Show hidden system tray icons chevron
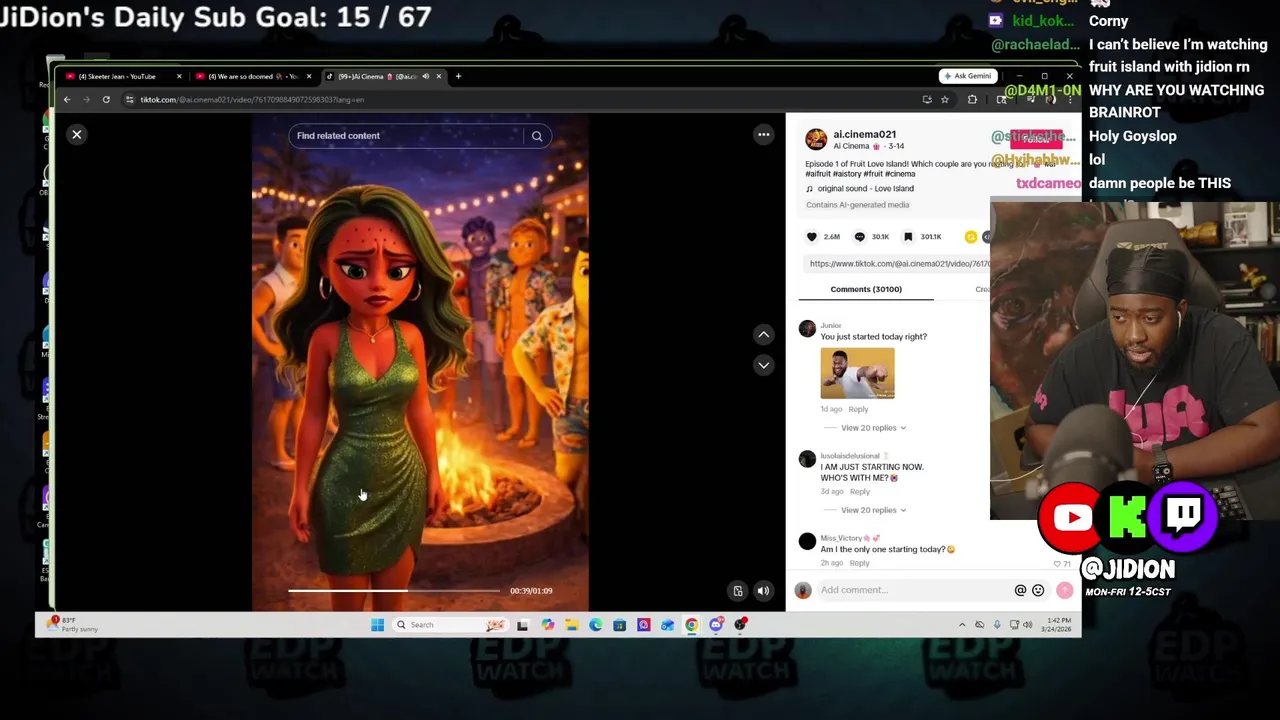Screen dimensions: 1280x720 click(x=962, y=625)
